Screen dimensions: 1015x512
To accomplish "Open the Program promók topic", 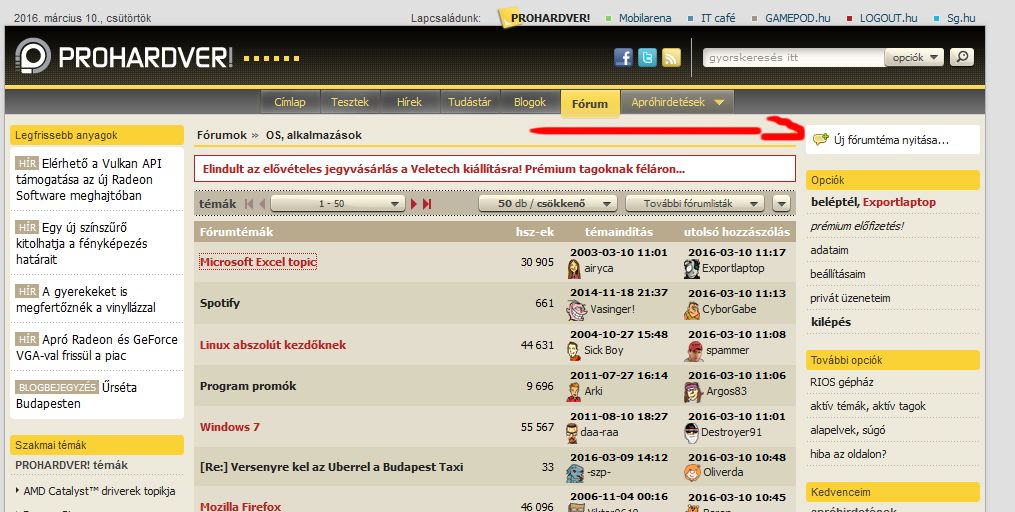I will pos(248,386).
